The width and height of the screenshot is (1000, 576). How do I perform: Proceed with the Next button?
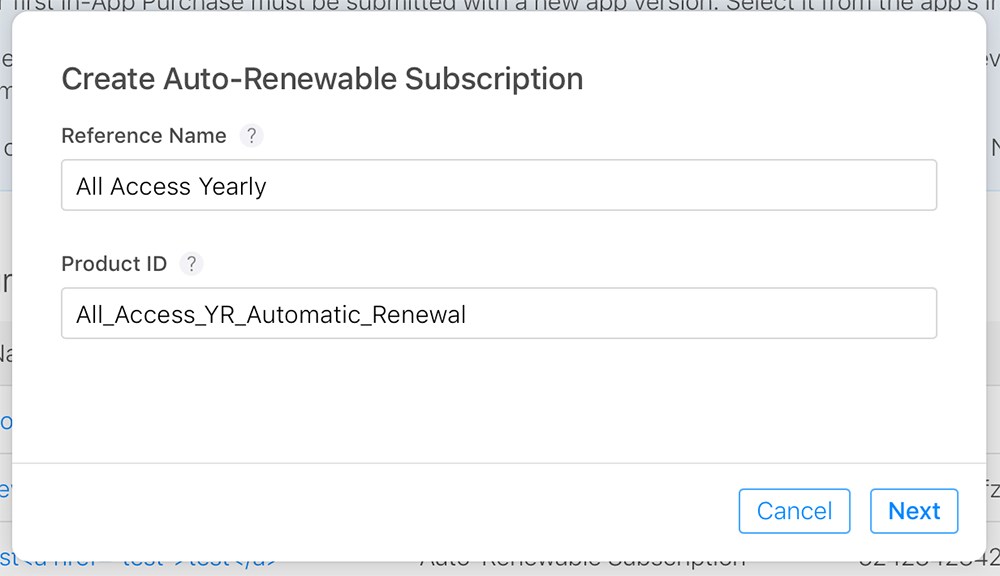[914, 511]
